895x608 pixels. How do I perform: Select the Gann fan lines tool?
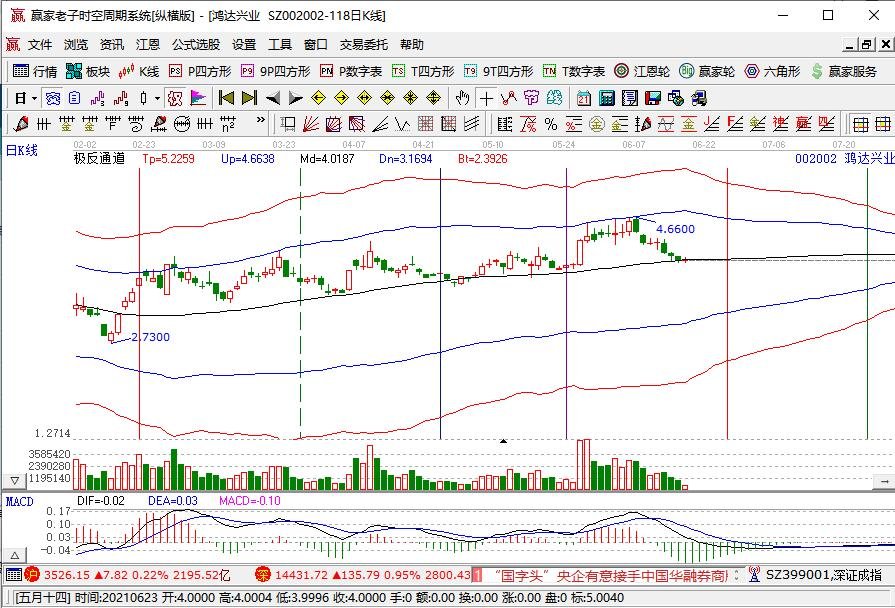pyautogui.click(x=311, y=124)
